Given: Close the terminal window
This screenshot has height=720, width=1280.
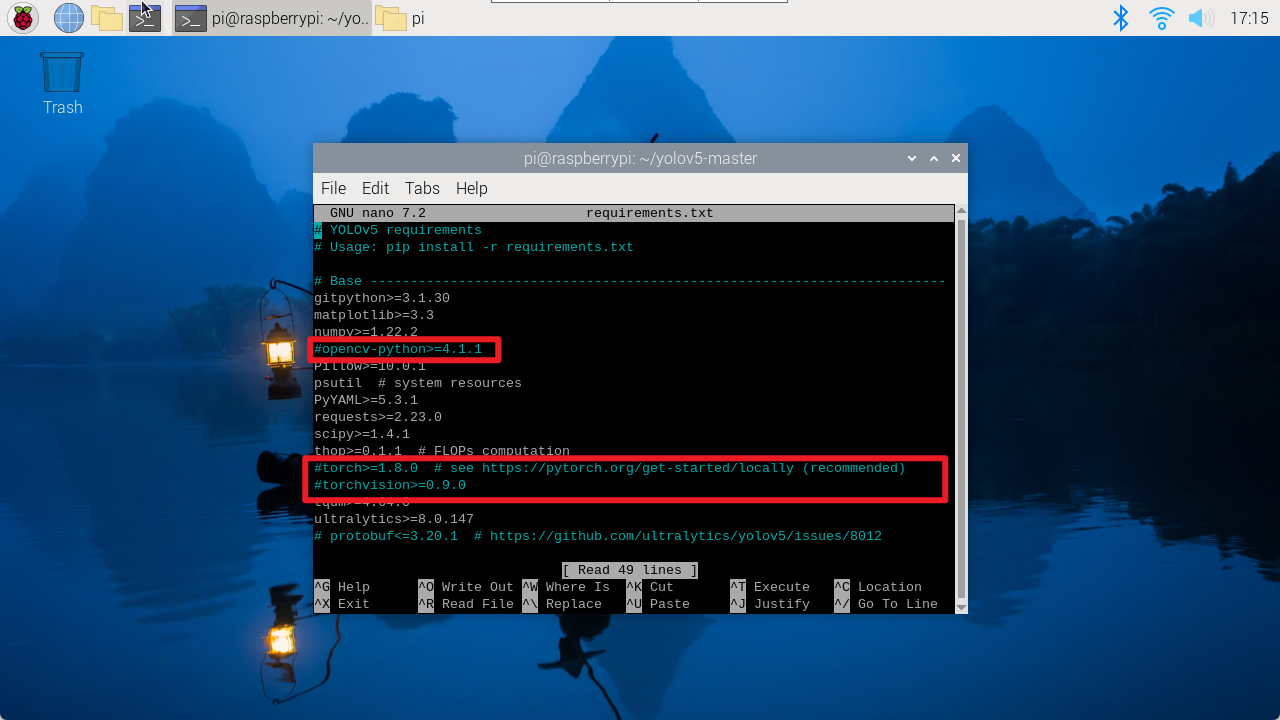Looking at the screenshot, I should 956,158.
